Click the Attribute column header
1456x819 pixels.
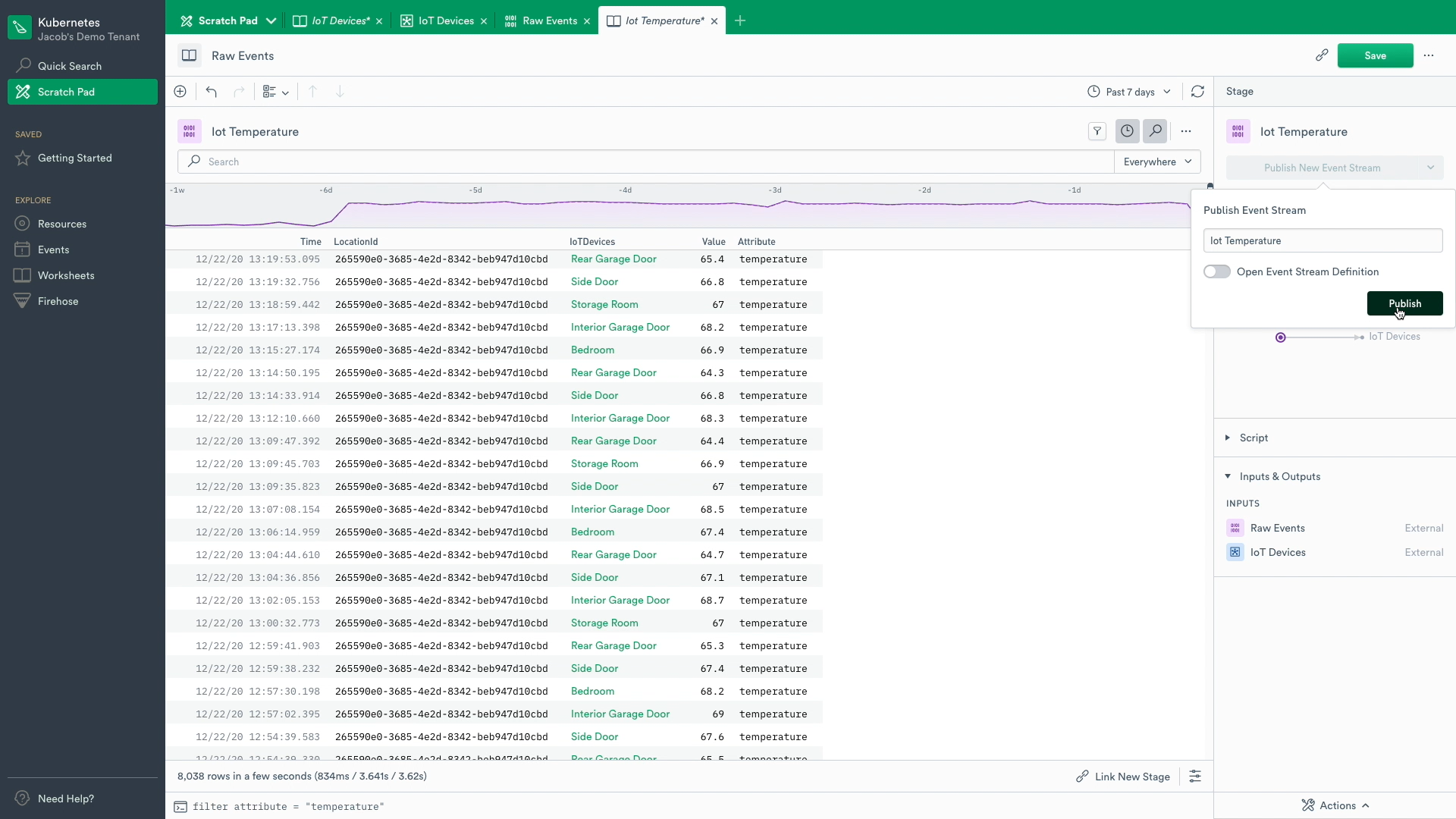[757, 241]
